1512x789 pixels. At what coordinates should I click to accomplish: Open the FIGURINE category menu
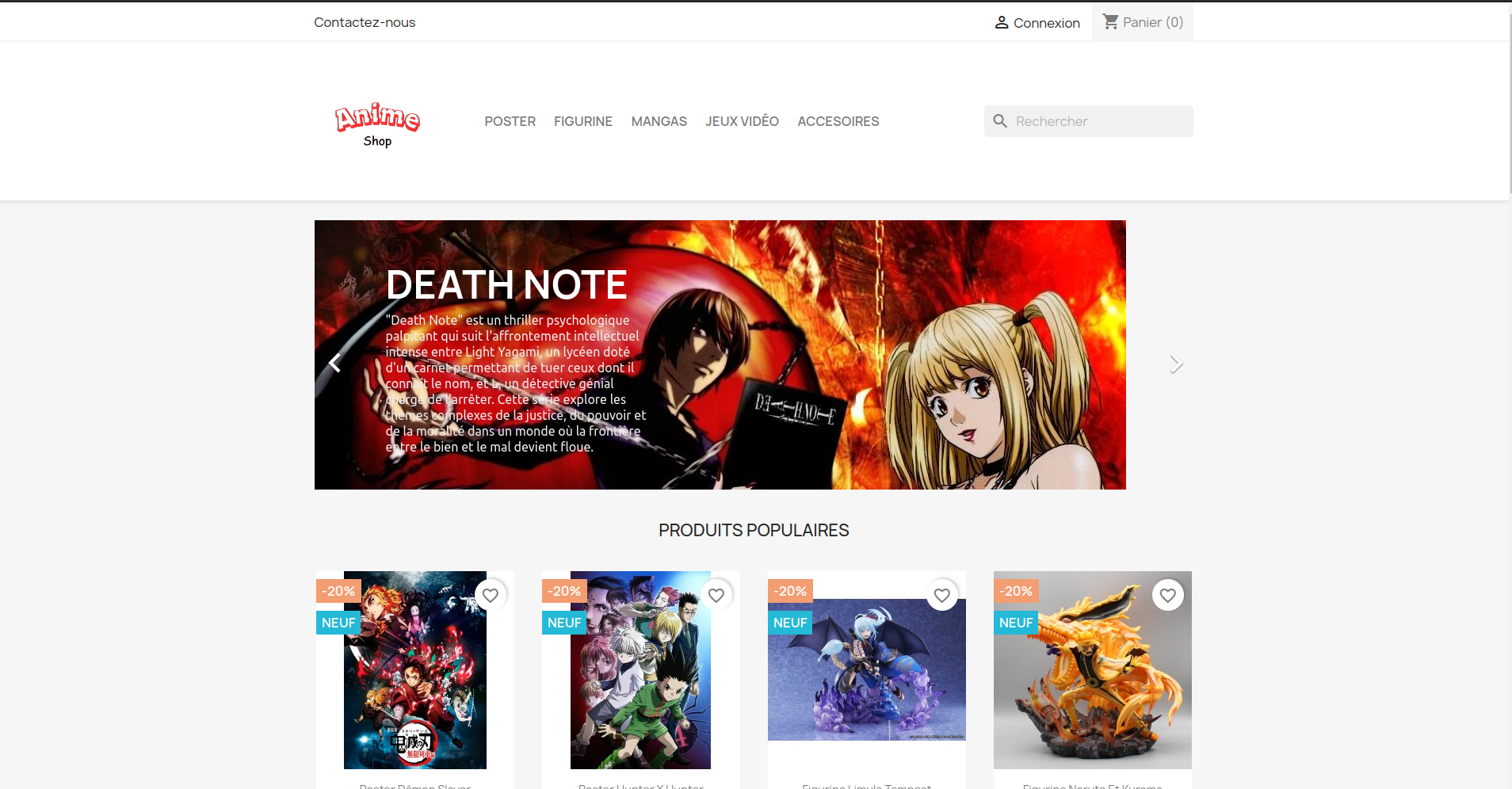click(x=582, y=121)
